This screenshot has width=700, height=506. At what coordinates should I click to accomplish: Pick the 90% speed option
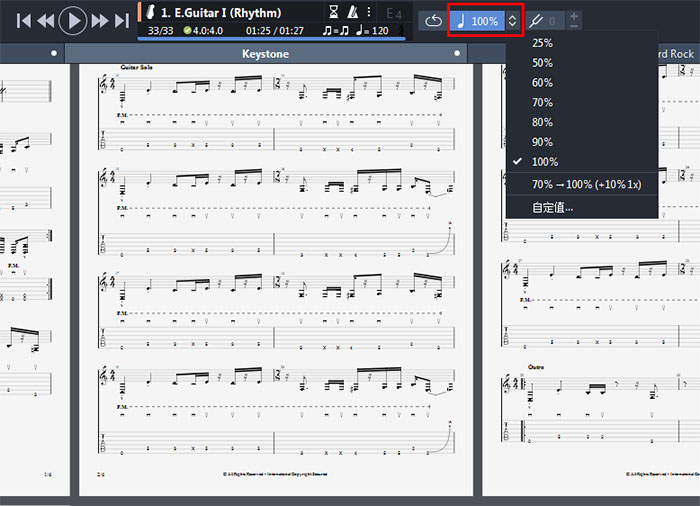coord(543,142)
